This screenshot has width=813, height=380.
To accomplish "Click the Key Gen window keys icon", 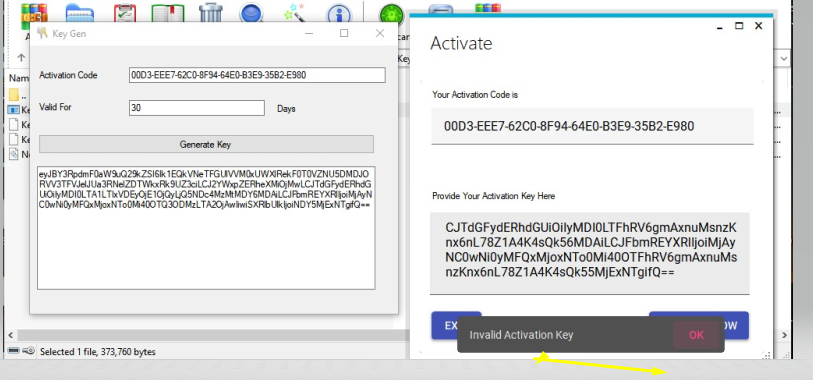I will pos(43,34).
